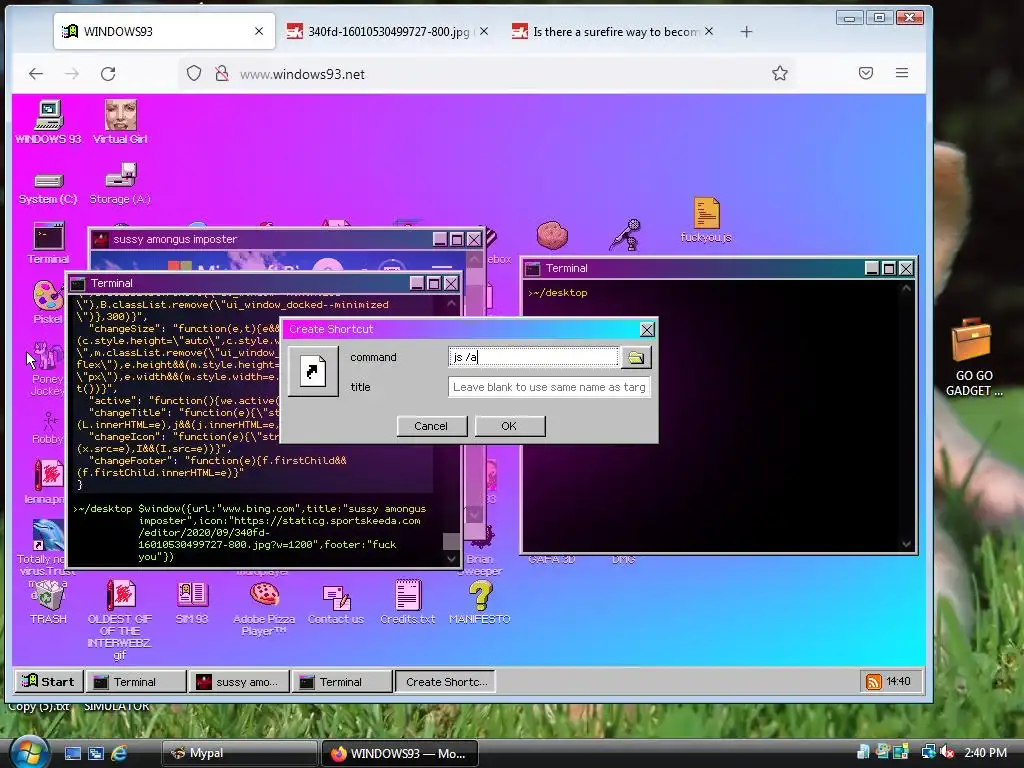Click the Windows 93 Start button
This screenshot has height=768, width=1024.
(x=48, y=681)
